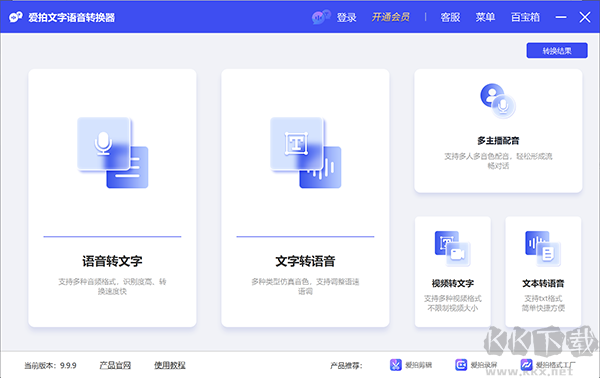The height and width of the screenshot is (378, 600).
Task: Select the 语音转文字 title
Action: [x=112, y=261]
